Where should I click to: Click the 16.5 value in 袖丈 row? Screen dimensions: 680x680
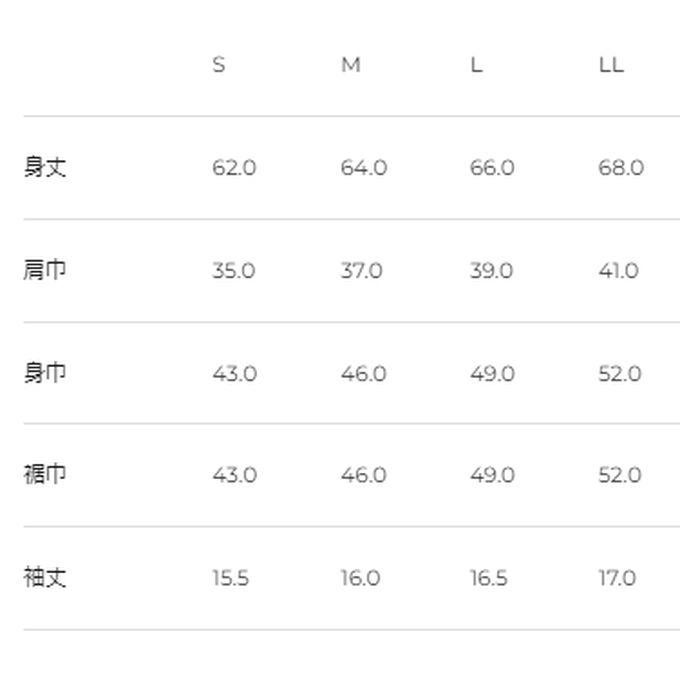488,578
